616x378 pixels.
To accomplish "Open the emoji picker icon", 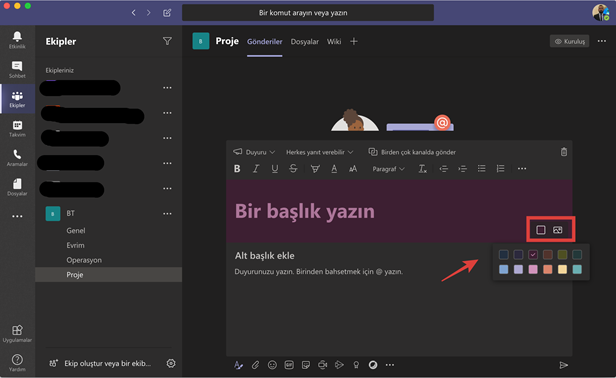I will click(272, 365).
